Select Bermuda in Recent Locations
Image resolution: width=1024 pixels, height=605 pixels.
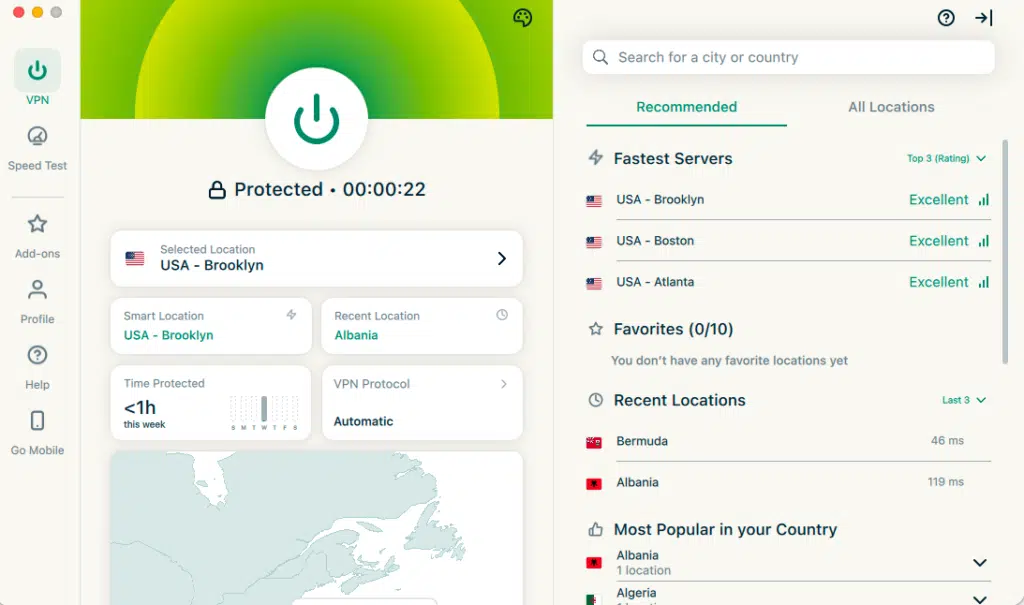[788, 441]
